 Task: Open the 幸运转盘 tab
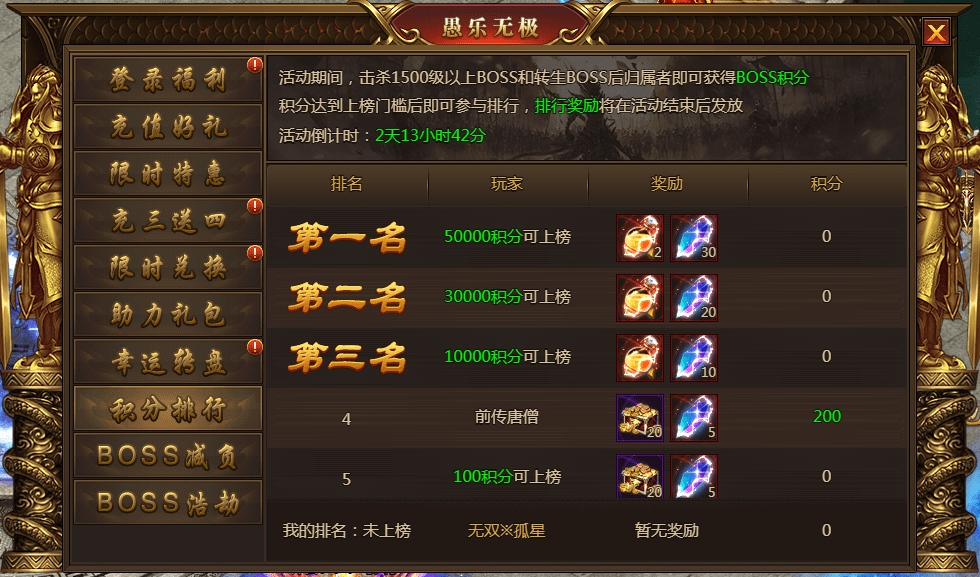coord(168,361)
